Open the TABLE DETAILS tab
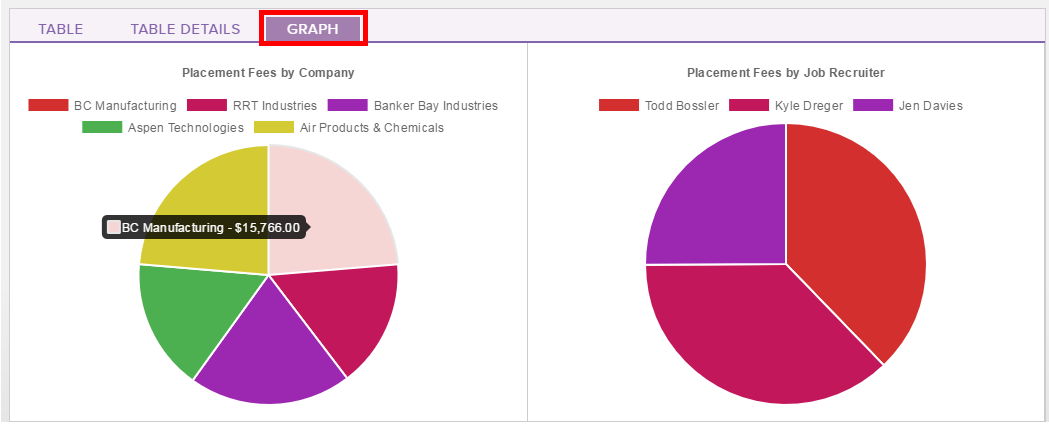This screenshot has height=426, width=1049. [185, 29]
